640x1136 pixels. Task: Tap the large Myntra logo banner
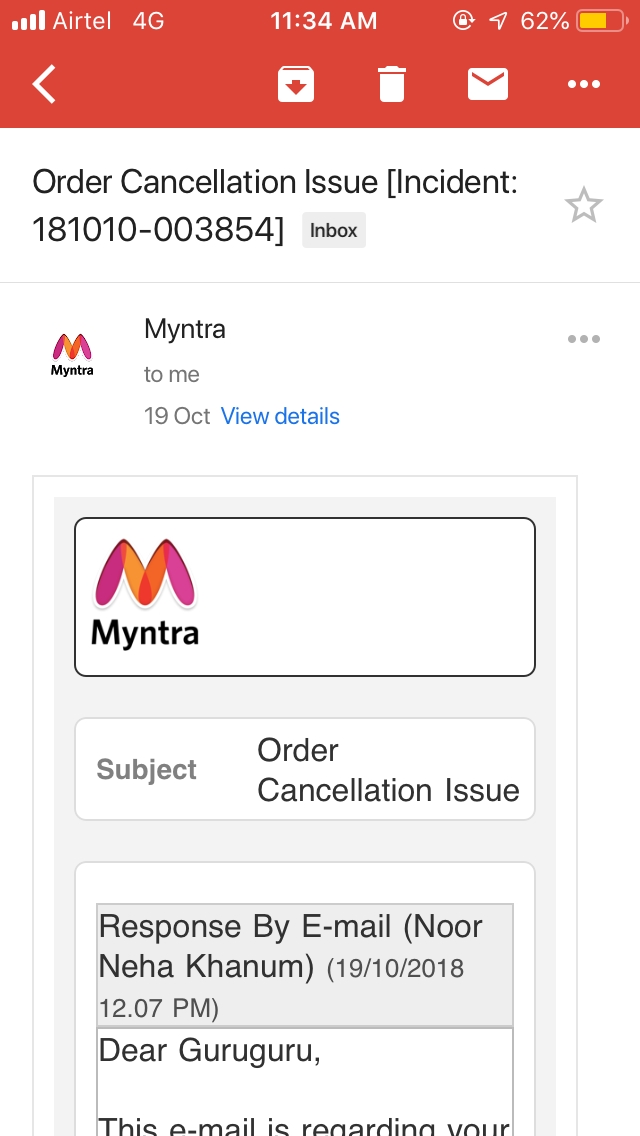tap(304, 597)
